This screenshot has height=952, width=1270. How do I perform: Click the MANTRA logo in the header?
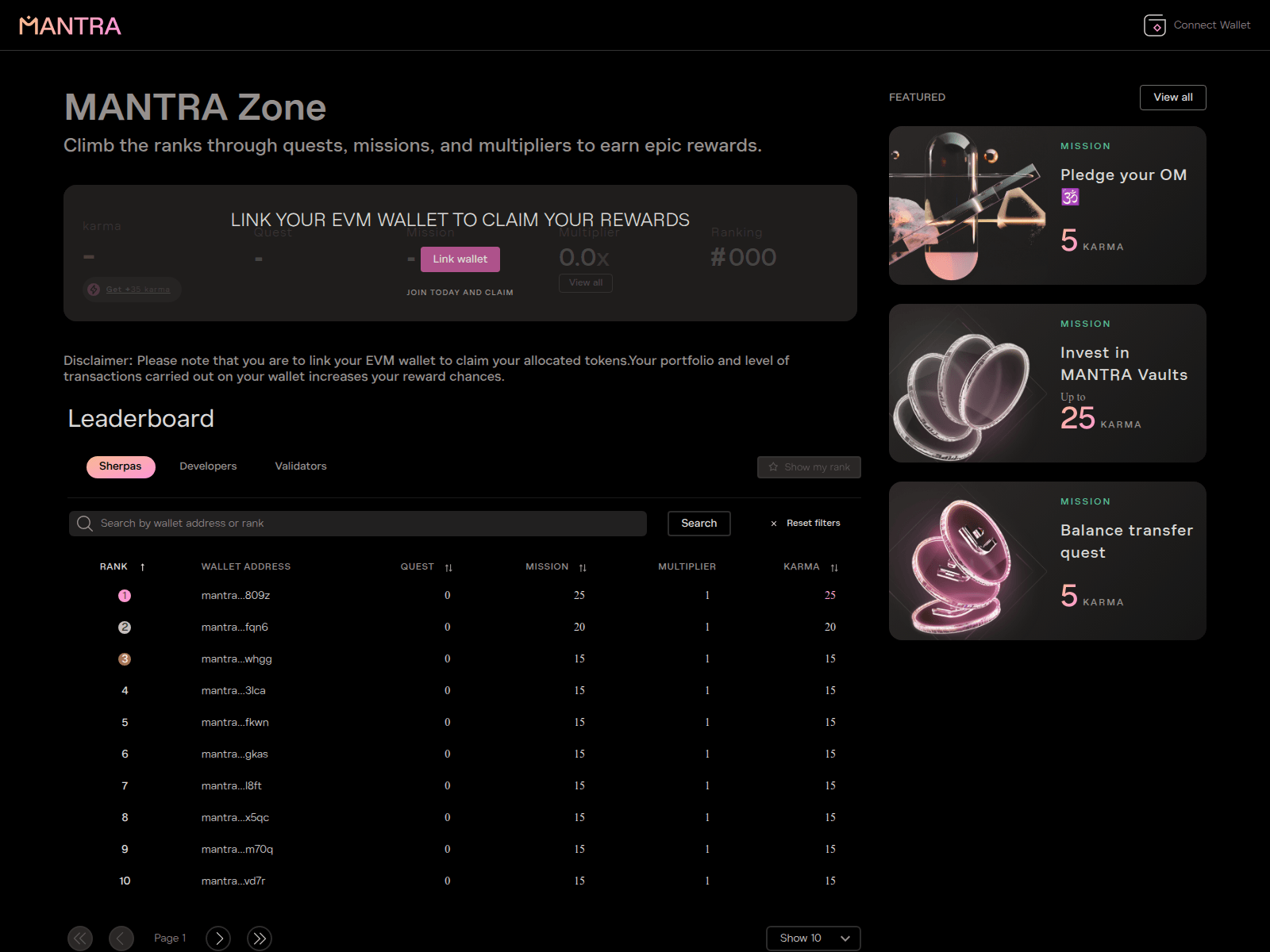(x=70, y=25)
